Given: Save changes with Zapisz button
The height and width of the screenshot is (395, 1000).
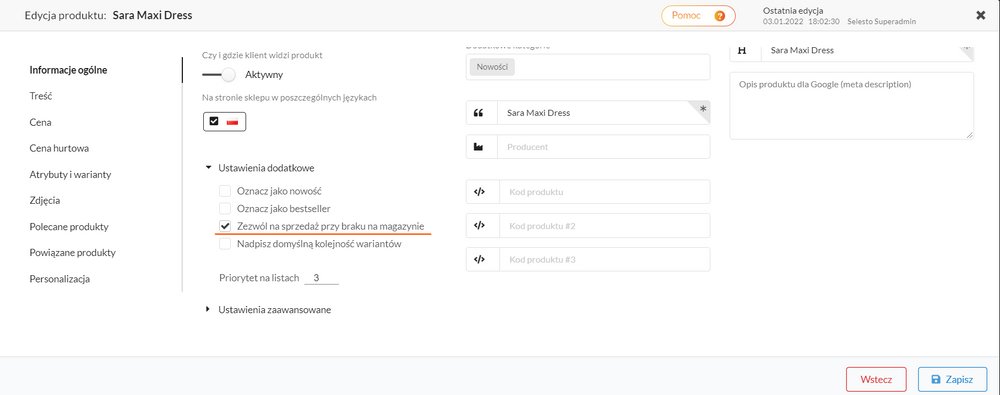Looking at the screenshot, I should point(953,379).
